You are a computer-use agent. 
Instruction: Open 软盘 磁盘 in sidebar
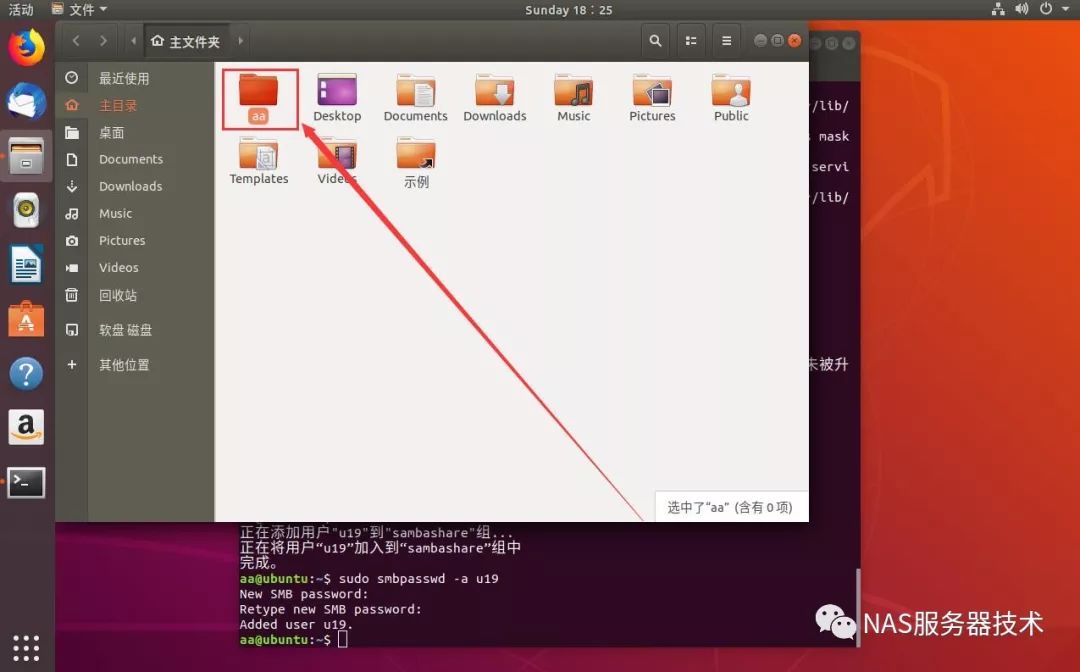pyautogui.click(x=134, y=330)
